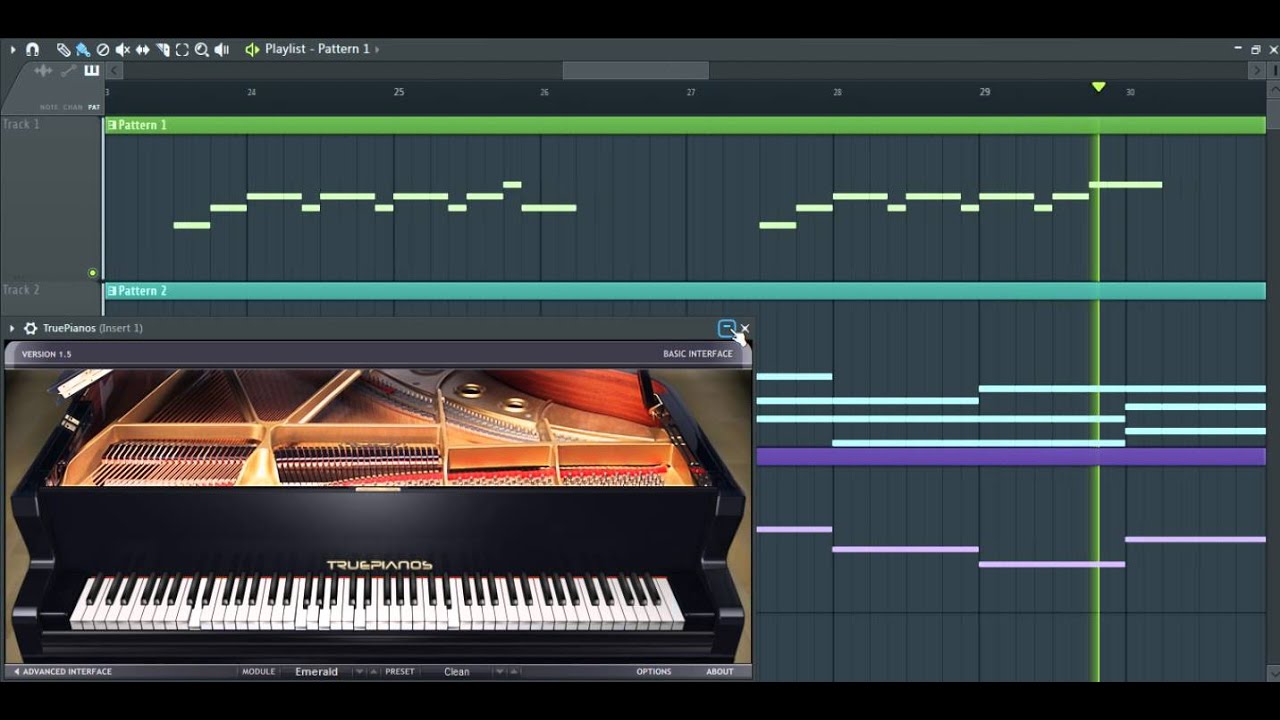This screenshot has height=720, width=1280.
Task: Click bar 25 on the timeline ruler
Action: click(399, 92)
